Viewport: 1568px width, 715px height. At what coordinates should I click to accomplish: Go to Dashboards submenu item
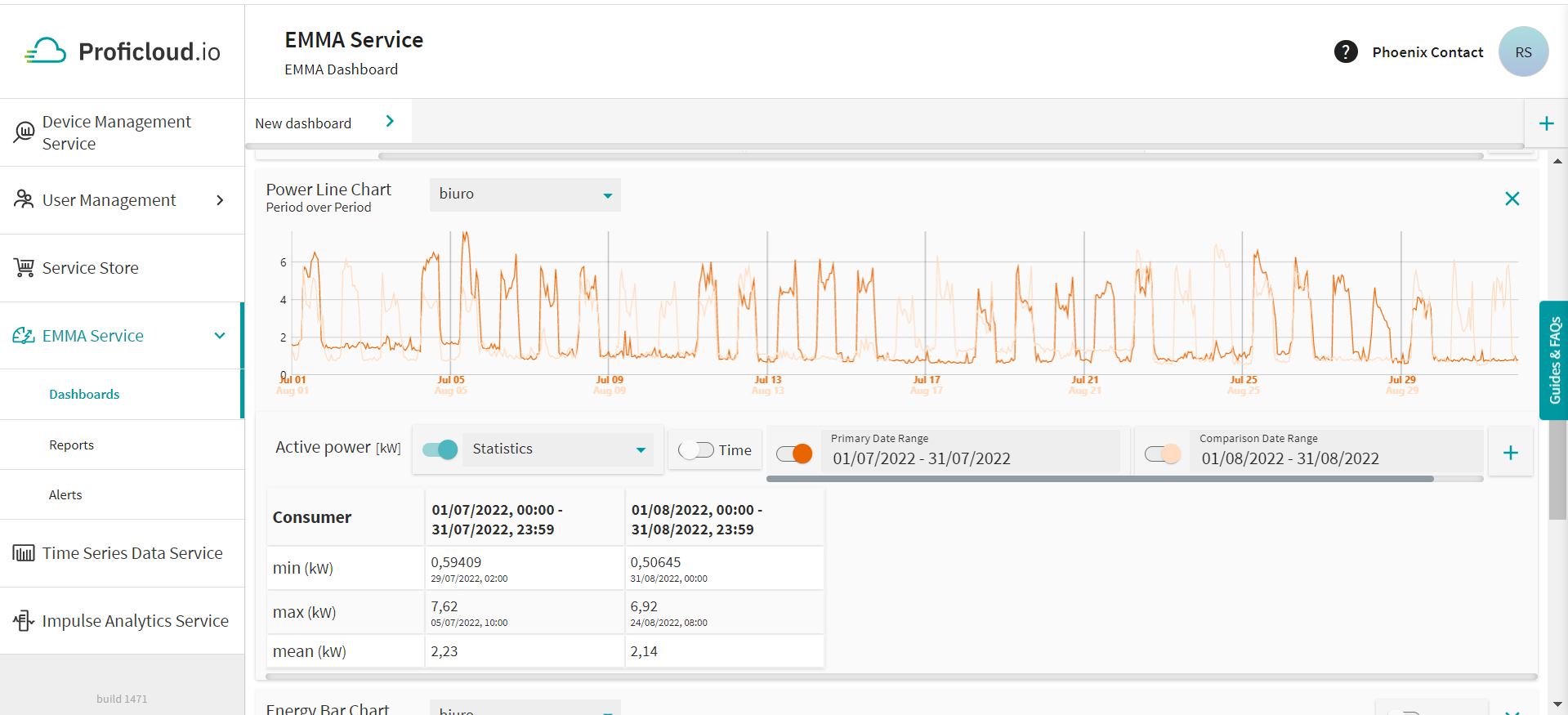tap(122, 394)
